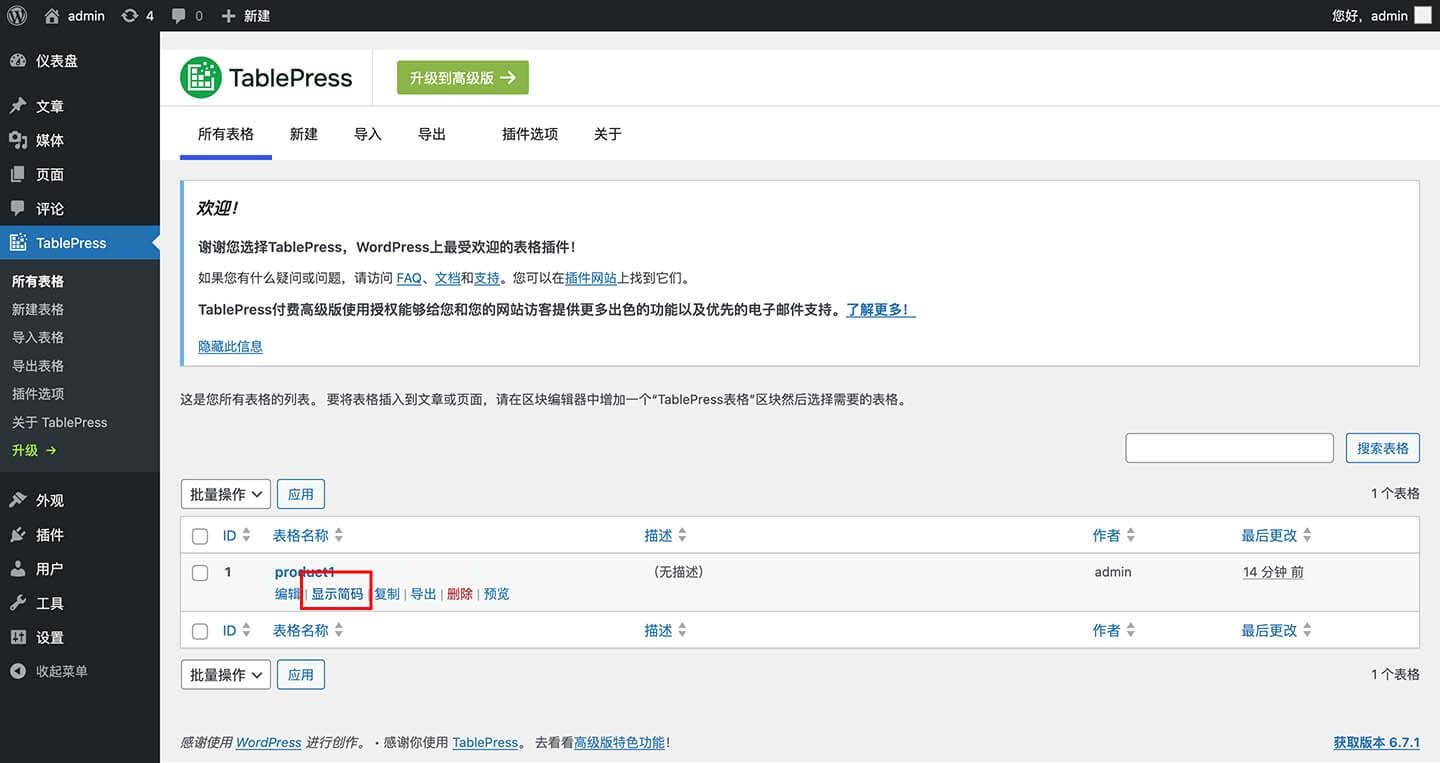Image resolution: width=1440 pixels, height=763 pixels.
Task: Open the comments bubble icon in top bar
Action: coord(178,16)
